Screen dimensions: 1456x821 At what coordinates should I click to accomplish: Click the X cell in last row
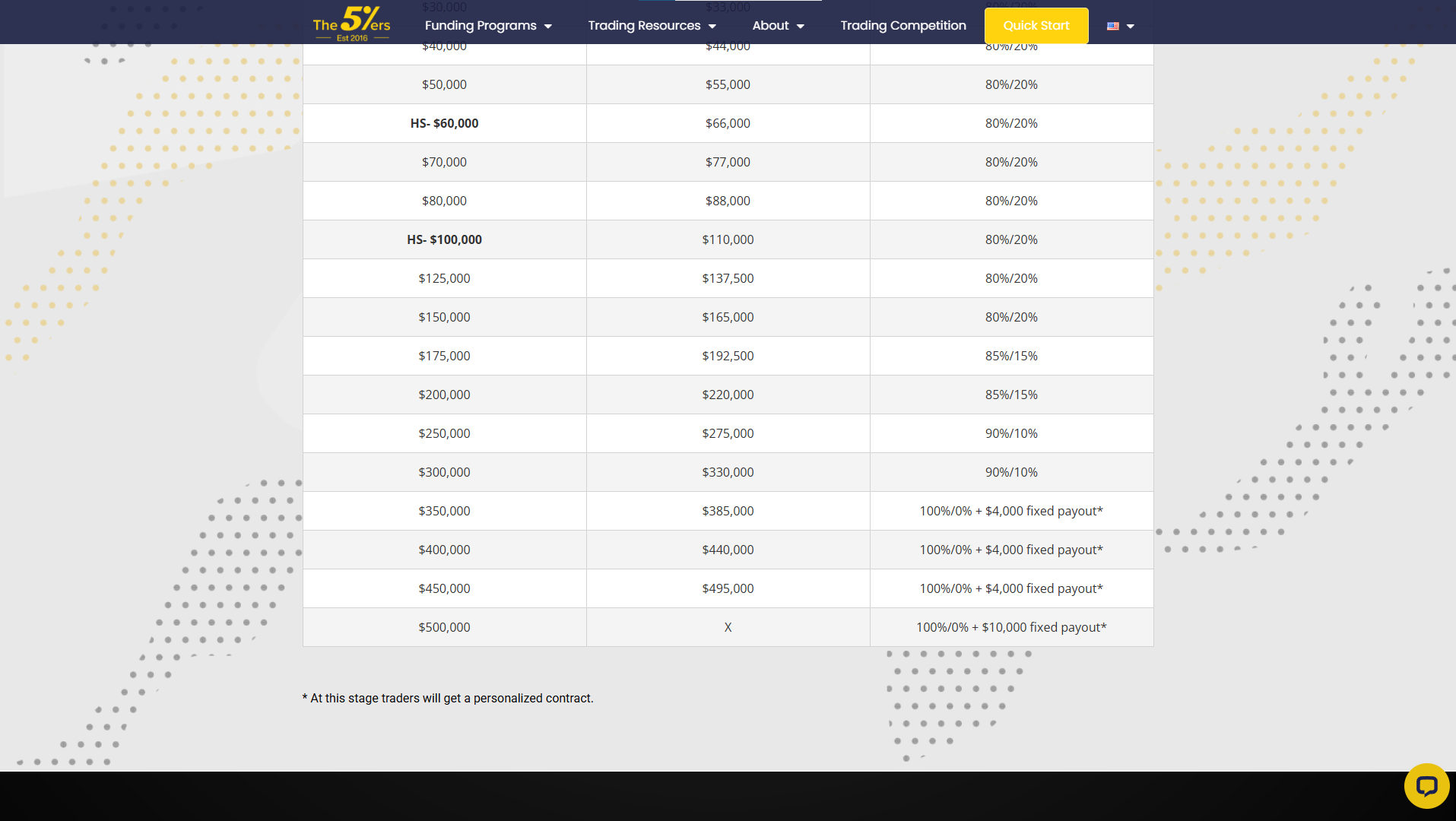(728, 627)
